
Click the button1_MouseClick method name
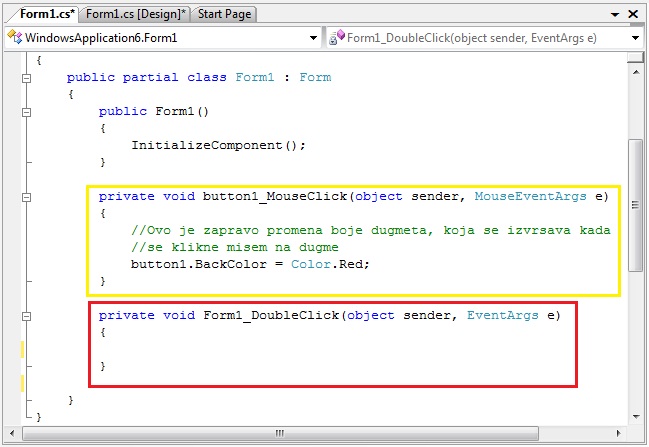275,196
